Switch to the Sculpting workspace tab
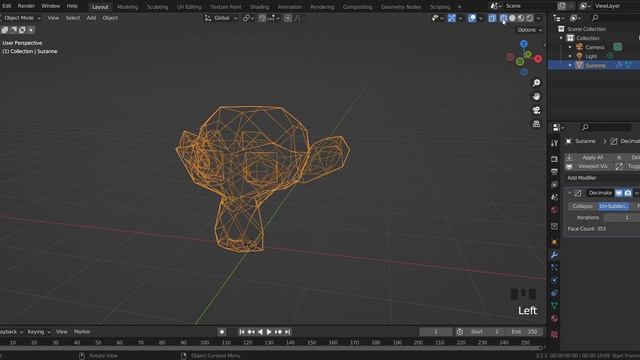The image size is (640, 360). 157,7
